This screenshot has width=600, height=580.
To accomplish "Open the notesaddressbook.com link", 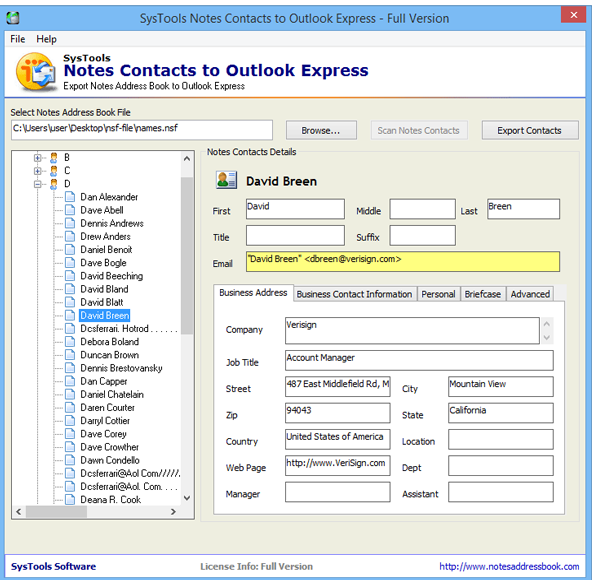I will tap(509, 566).
